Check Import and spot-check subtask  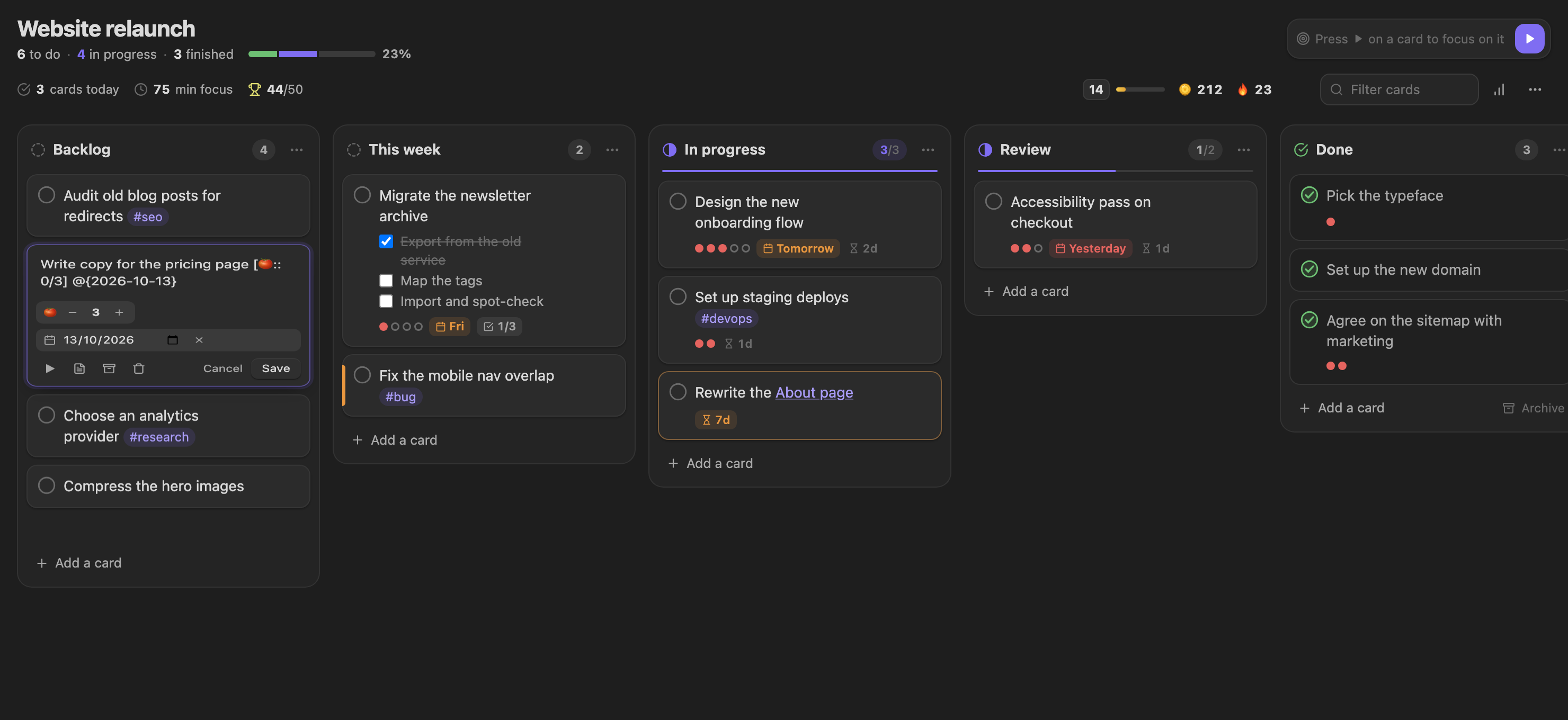pos(386,301)
